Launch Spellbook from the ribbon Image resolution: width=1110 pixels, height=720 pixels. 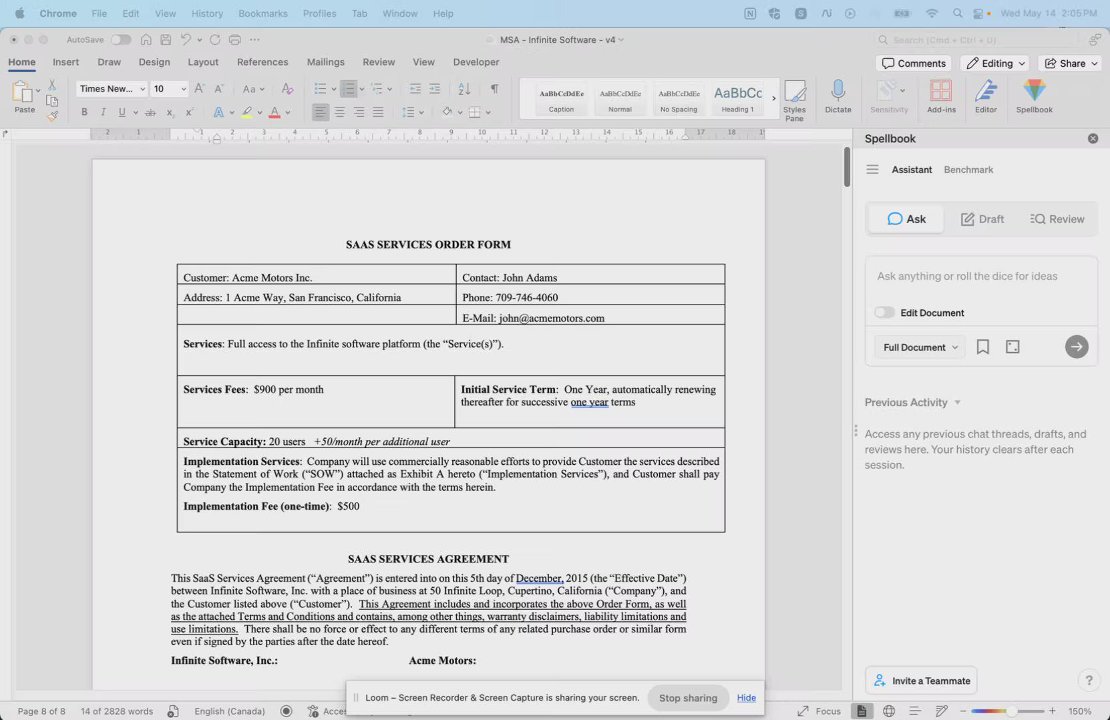(1034, 96)
